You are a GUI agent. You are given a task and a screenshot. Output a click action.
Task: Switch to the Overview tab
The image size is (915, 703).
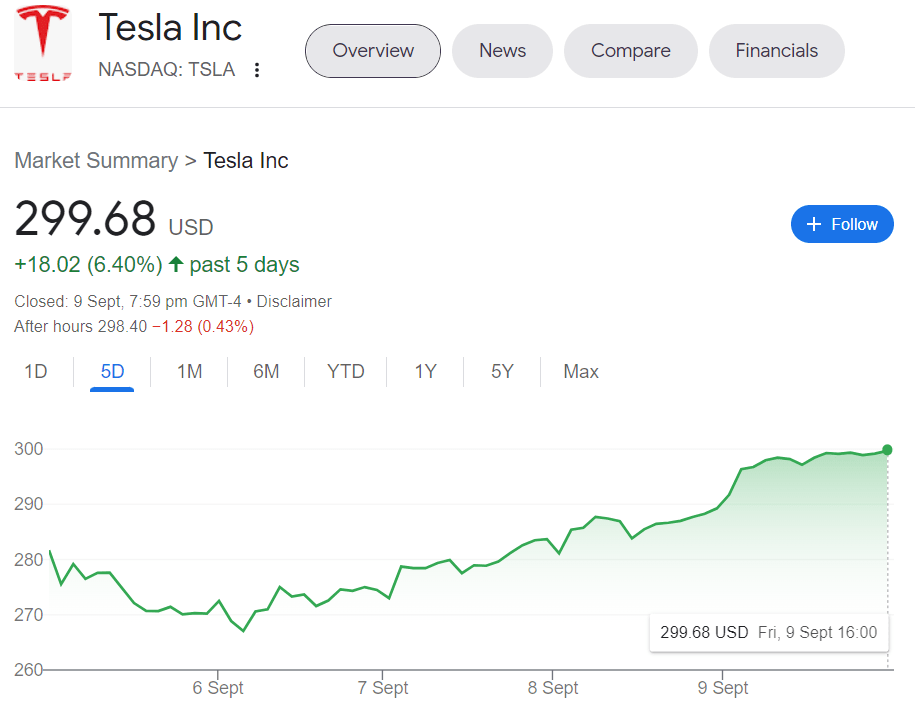click(x=373, y=51)
